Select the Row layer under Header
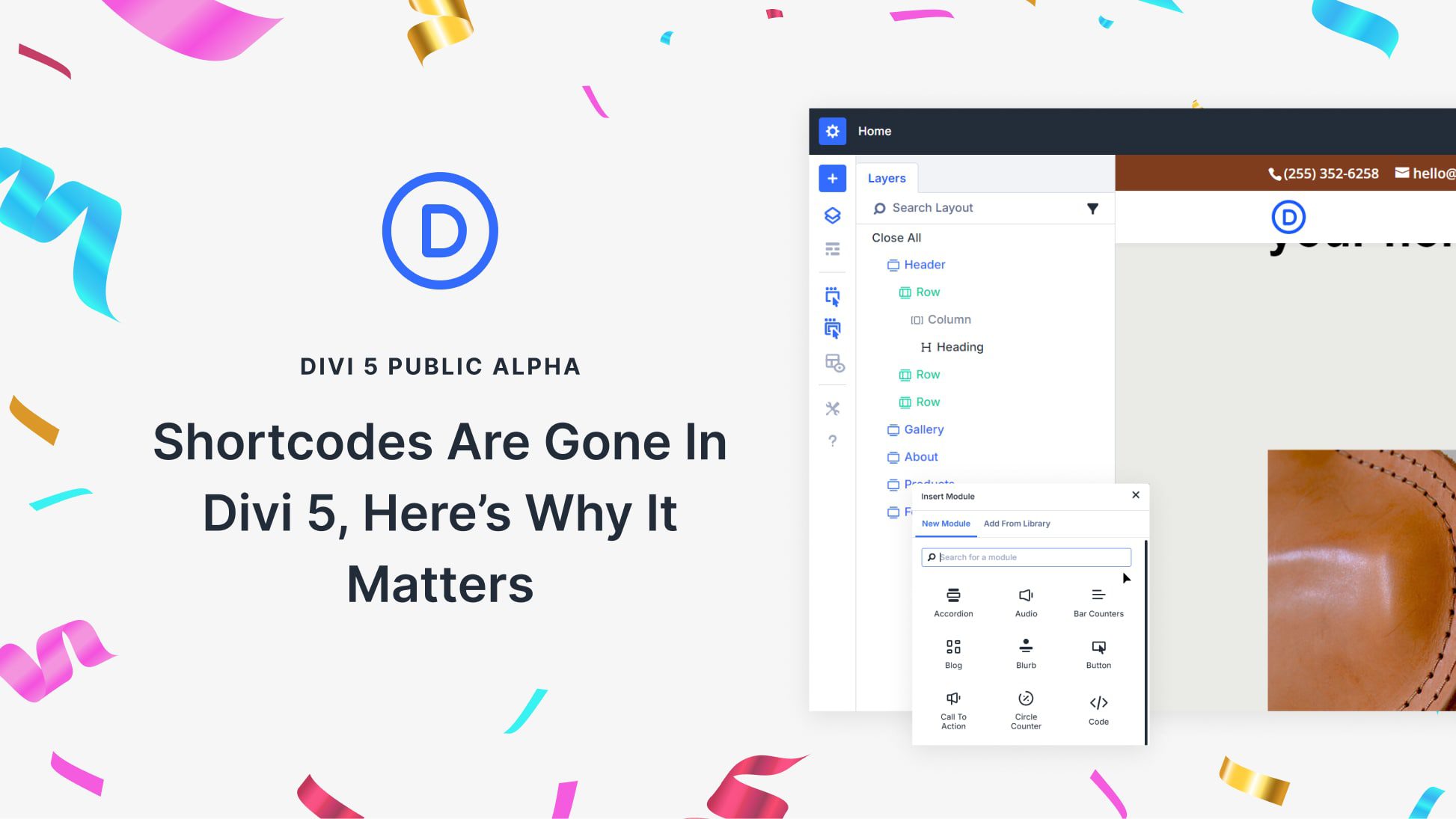 [x=927, y=291]
